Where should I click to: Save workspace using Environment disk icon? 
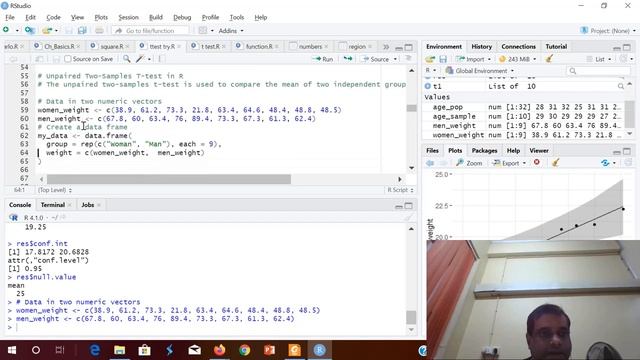coord(443,59)
